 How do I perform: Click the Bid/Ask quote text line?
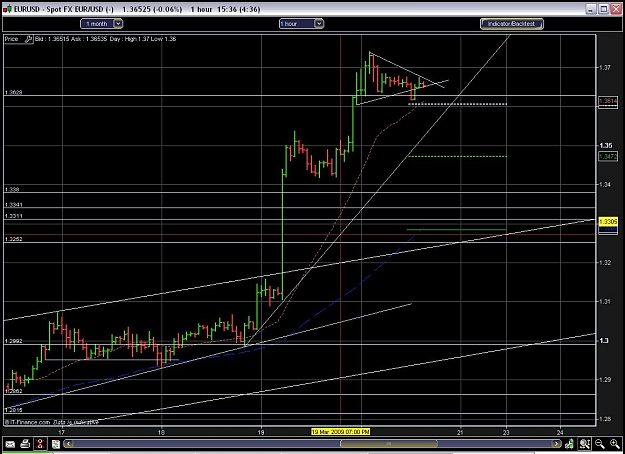tap(106, 39)
